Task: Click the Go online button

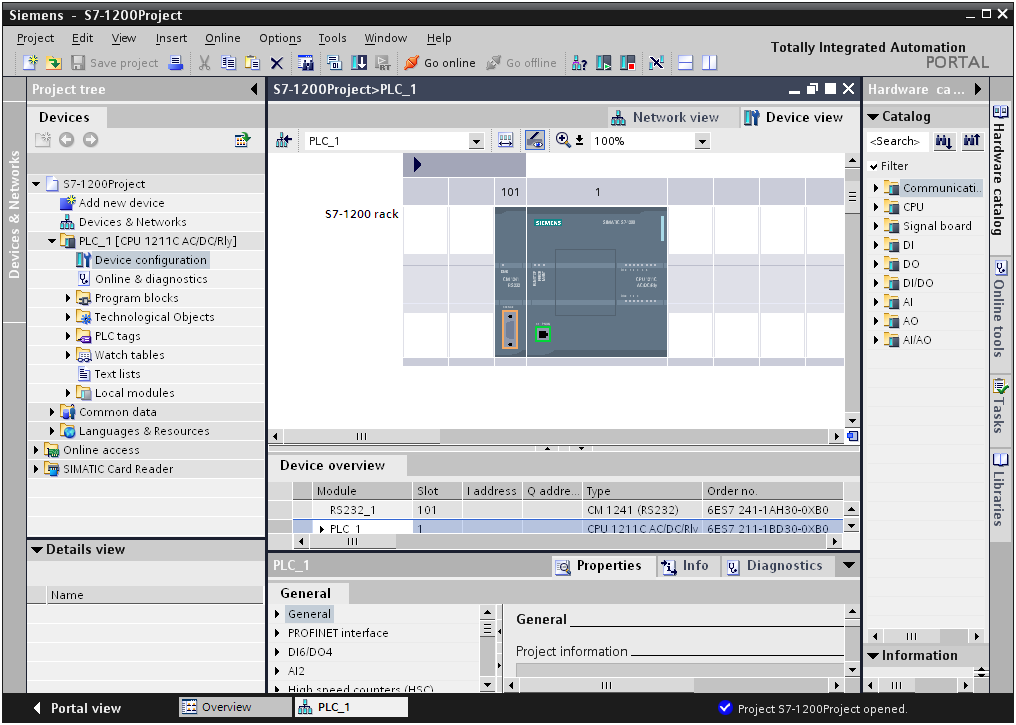Action: (440, 62)
